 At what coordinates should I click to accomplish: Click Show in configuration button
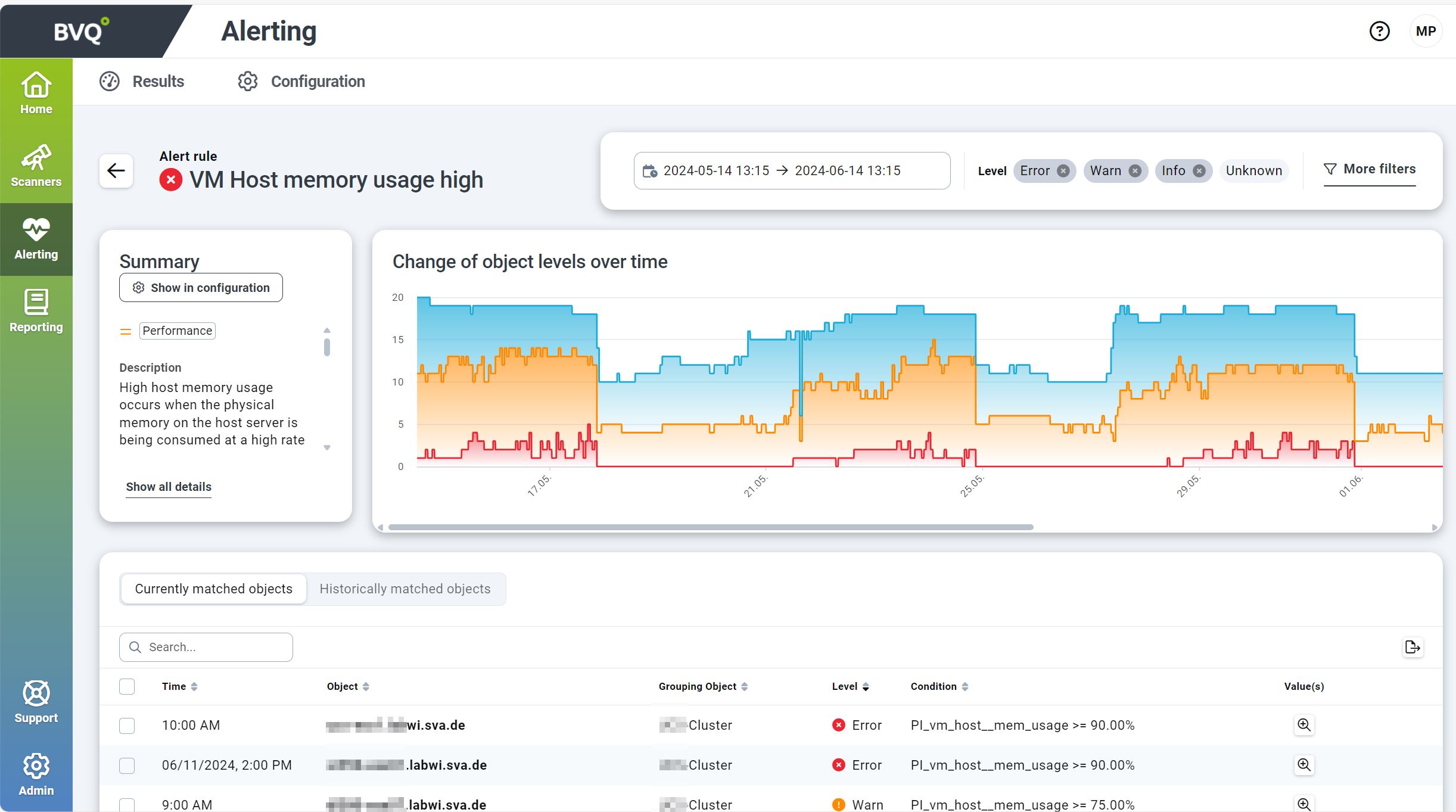(201, 288)
